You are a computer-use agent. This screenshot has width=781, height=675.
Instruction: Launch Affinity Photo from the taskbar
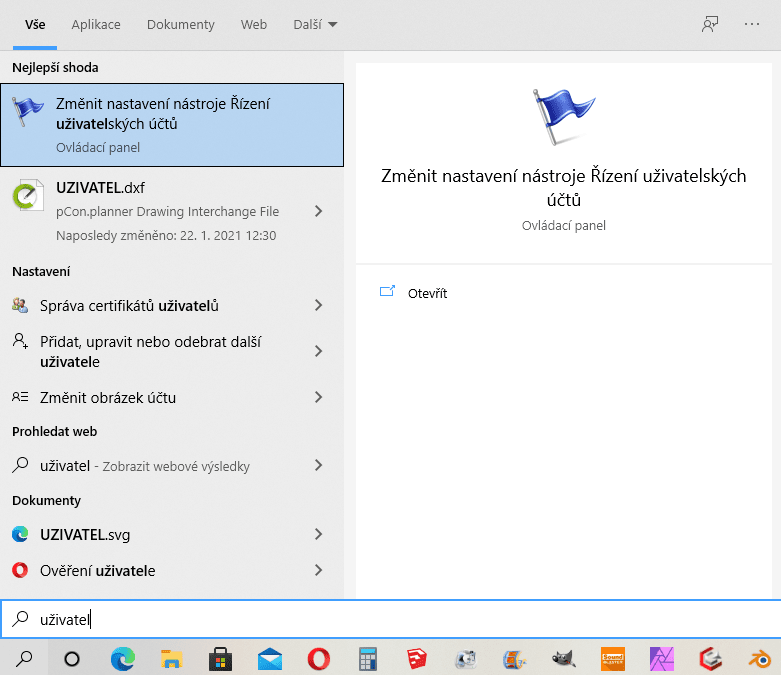point(661,659)
